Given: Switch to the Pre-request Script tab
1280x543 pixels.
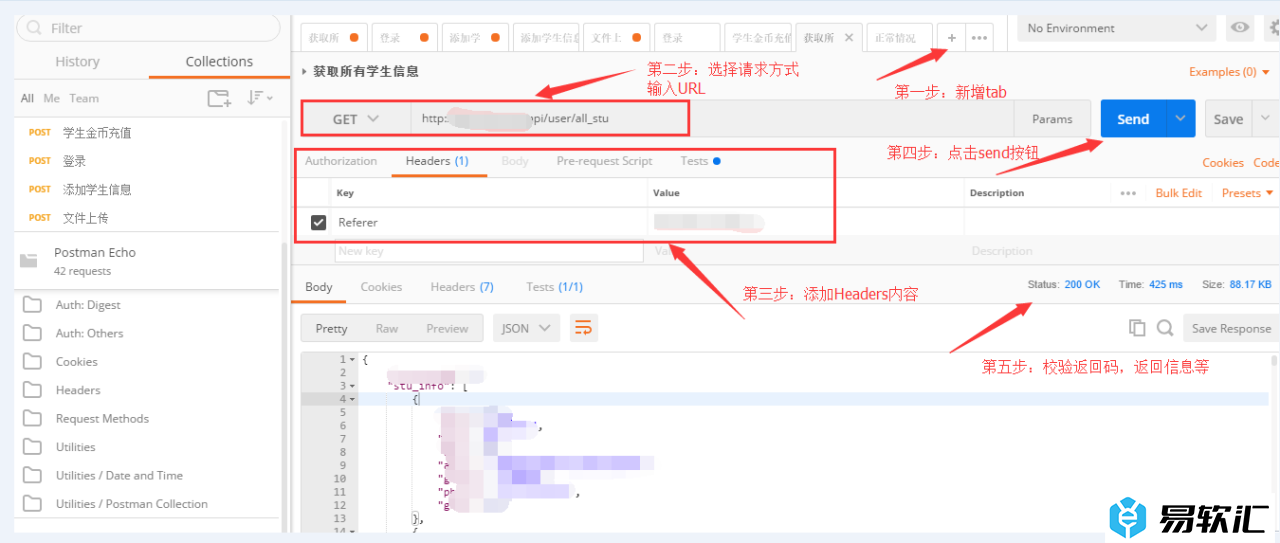Looking at the screenshot, I should (604, 161).
